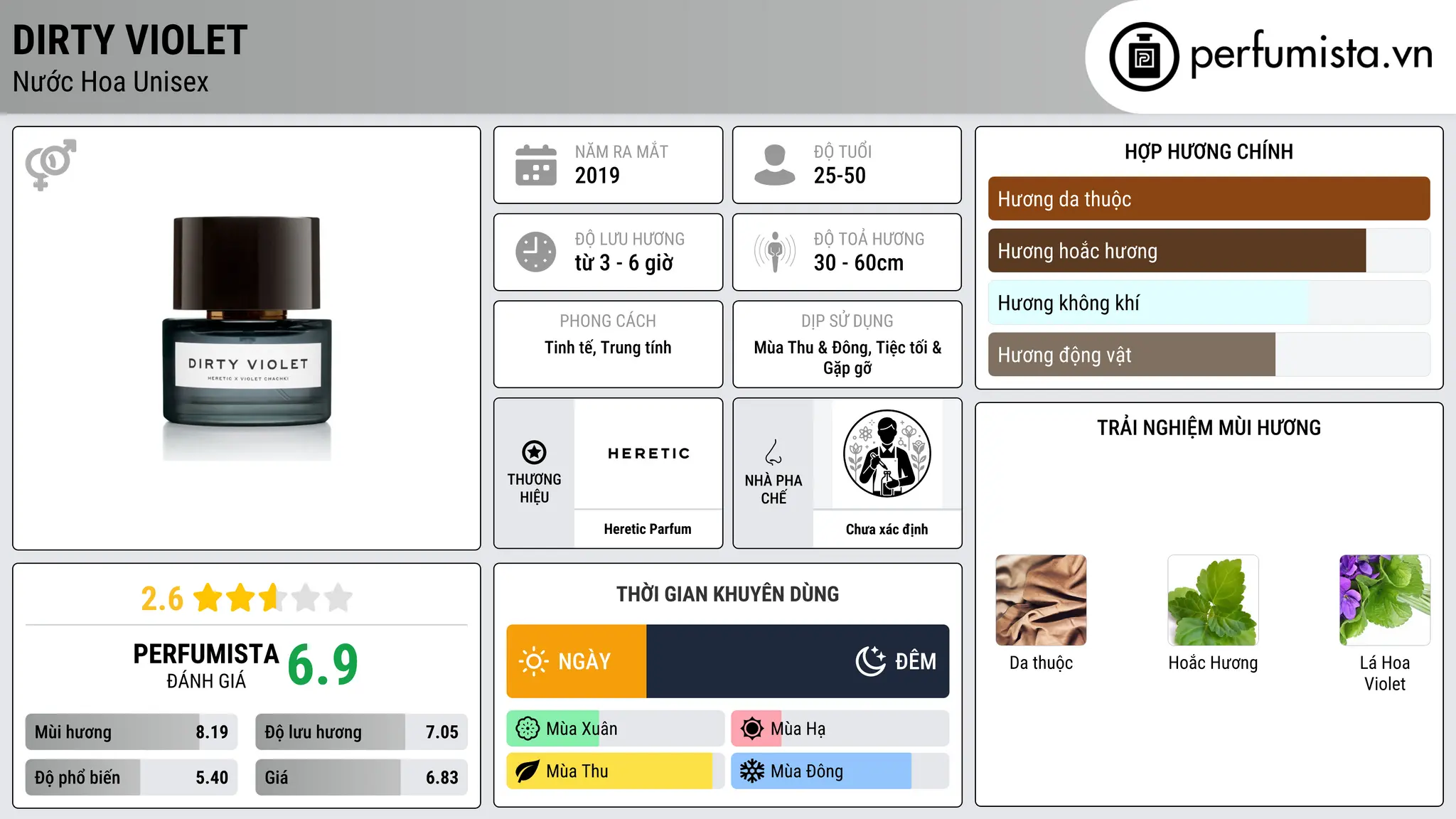Click the từ 3 - 6 giờ longevity value
The image size is (1456, 819).
point(623,263)
